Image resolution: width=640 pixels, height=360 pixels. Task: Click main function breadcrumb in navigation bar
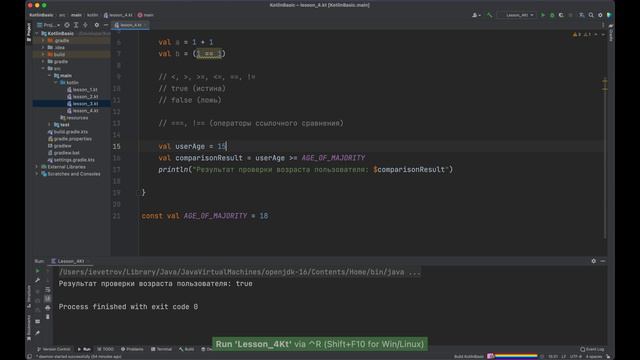pyautogui.click(x=146, y=15)
